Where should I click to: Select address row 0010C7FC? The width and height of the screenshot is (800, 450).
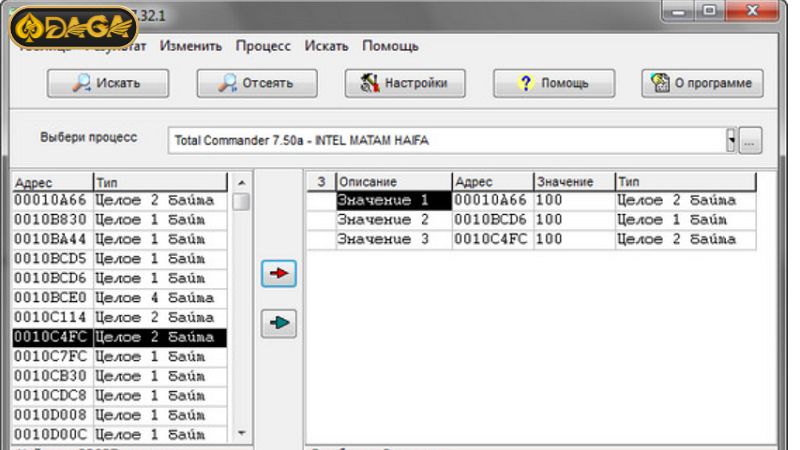120,357
